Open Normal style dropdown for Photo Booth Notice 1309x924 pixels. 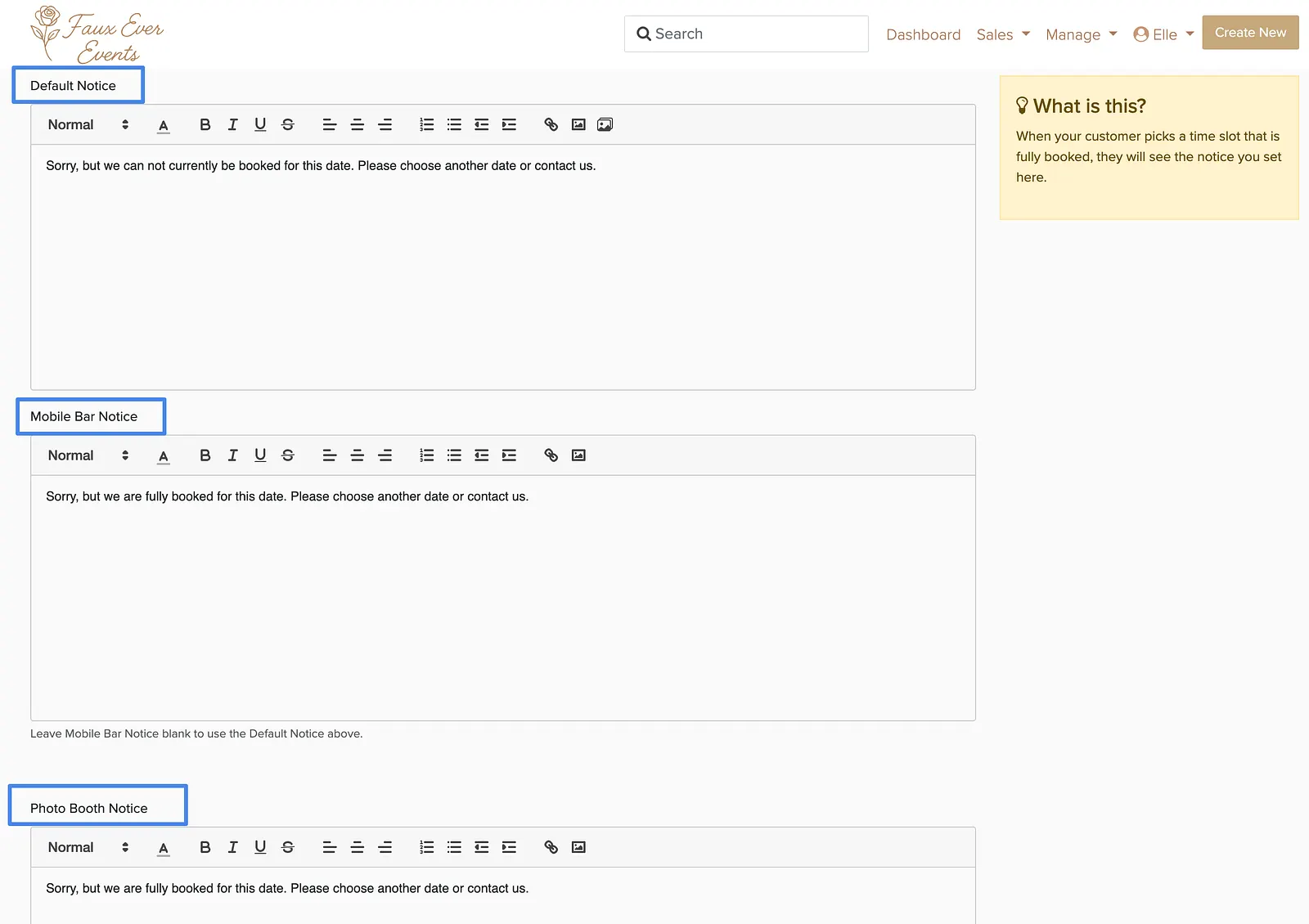coord(88,847)
